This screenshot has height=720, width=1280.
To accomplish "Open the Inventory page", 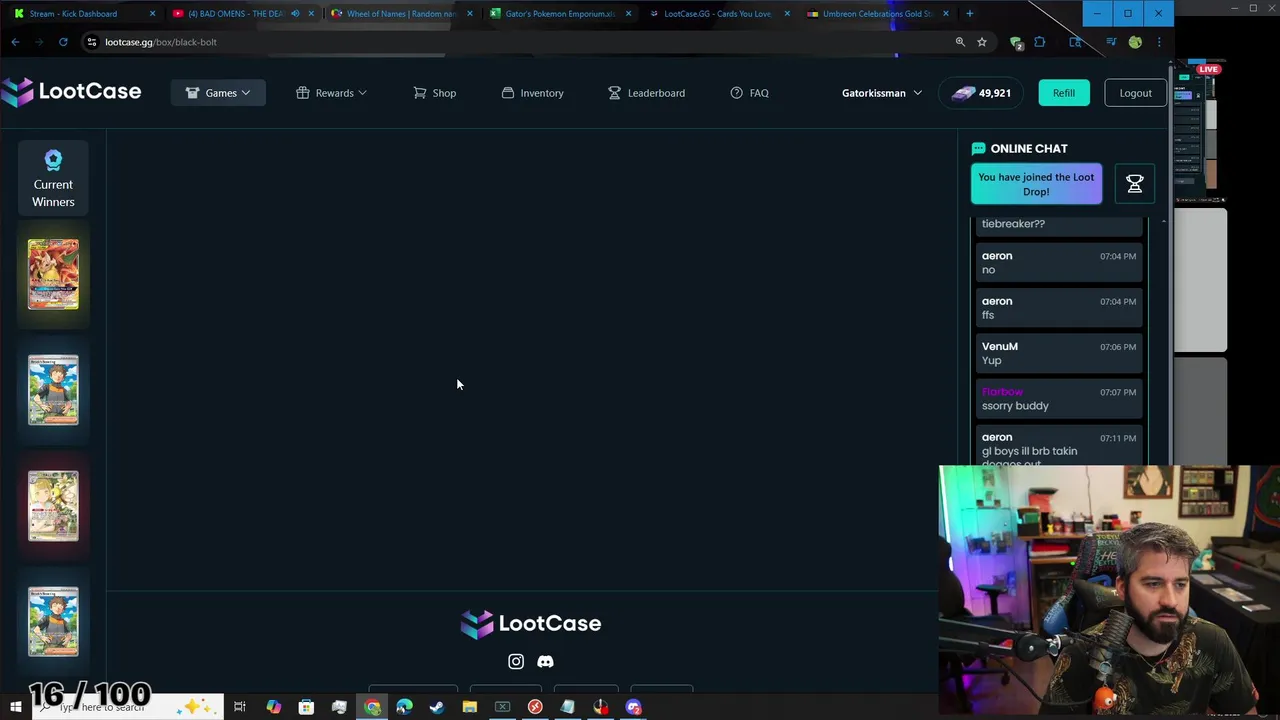I will tap(532, 93).
